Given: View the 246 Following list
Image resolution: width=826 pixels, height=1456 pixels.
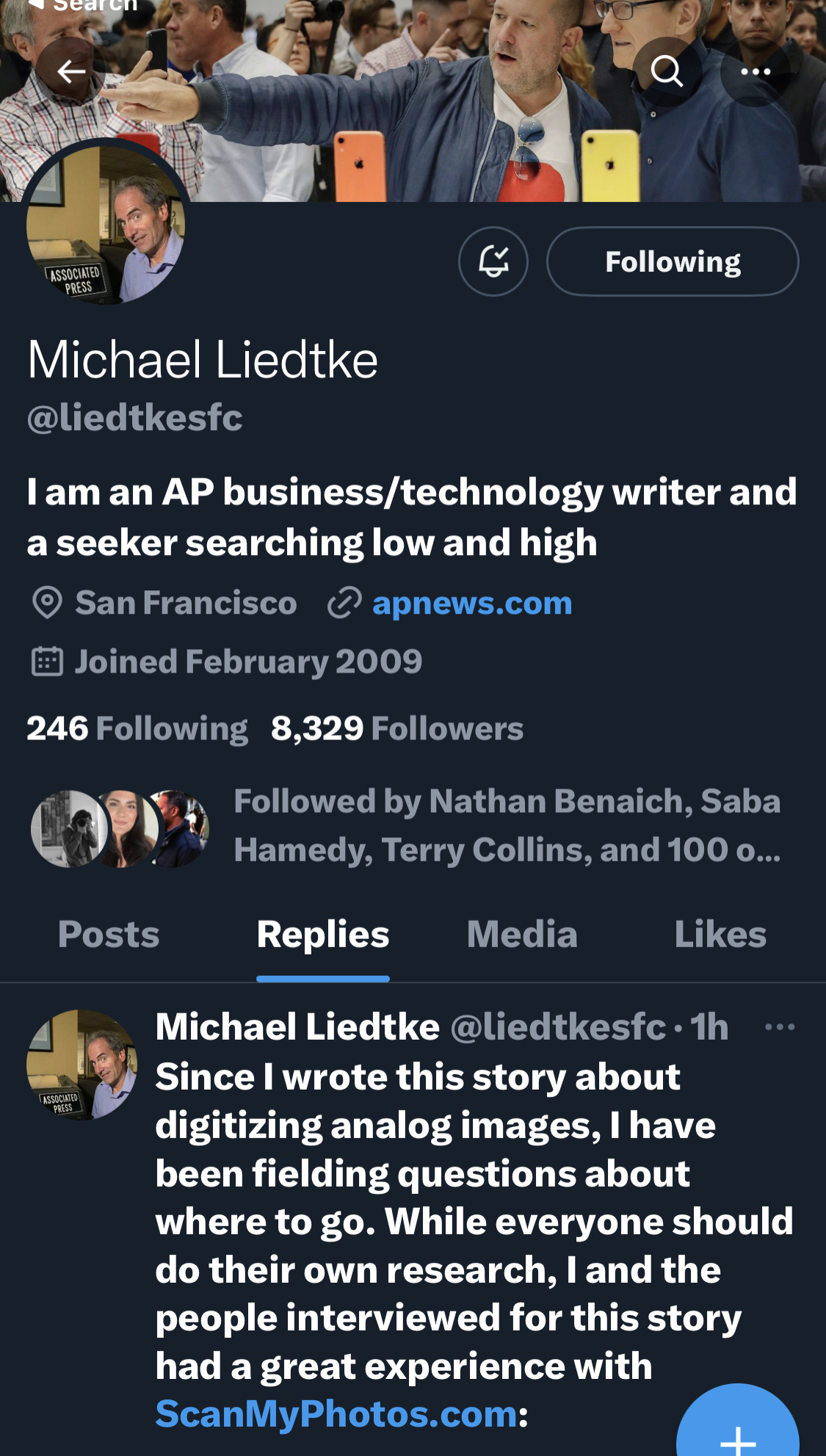Looking at the screenshot, I should coord(137,728).
